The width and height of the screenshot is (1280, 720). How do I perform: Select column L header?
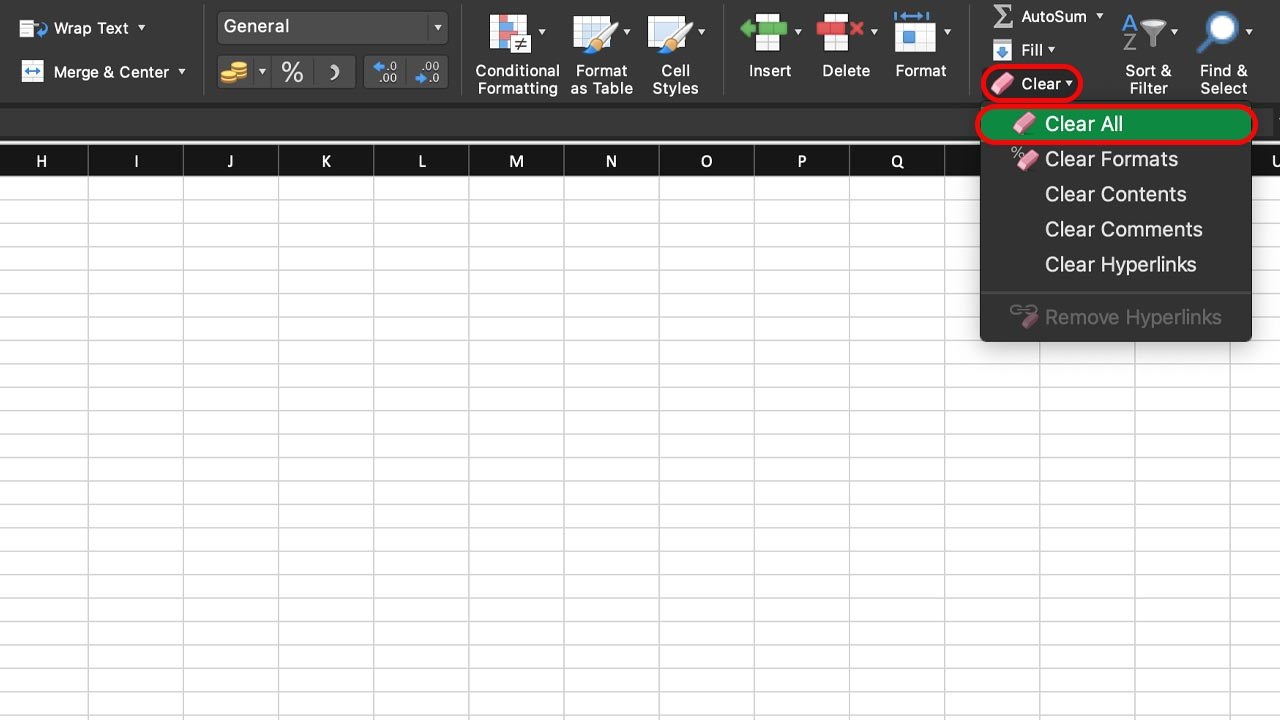point(421,161)
